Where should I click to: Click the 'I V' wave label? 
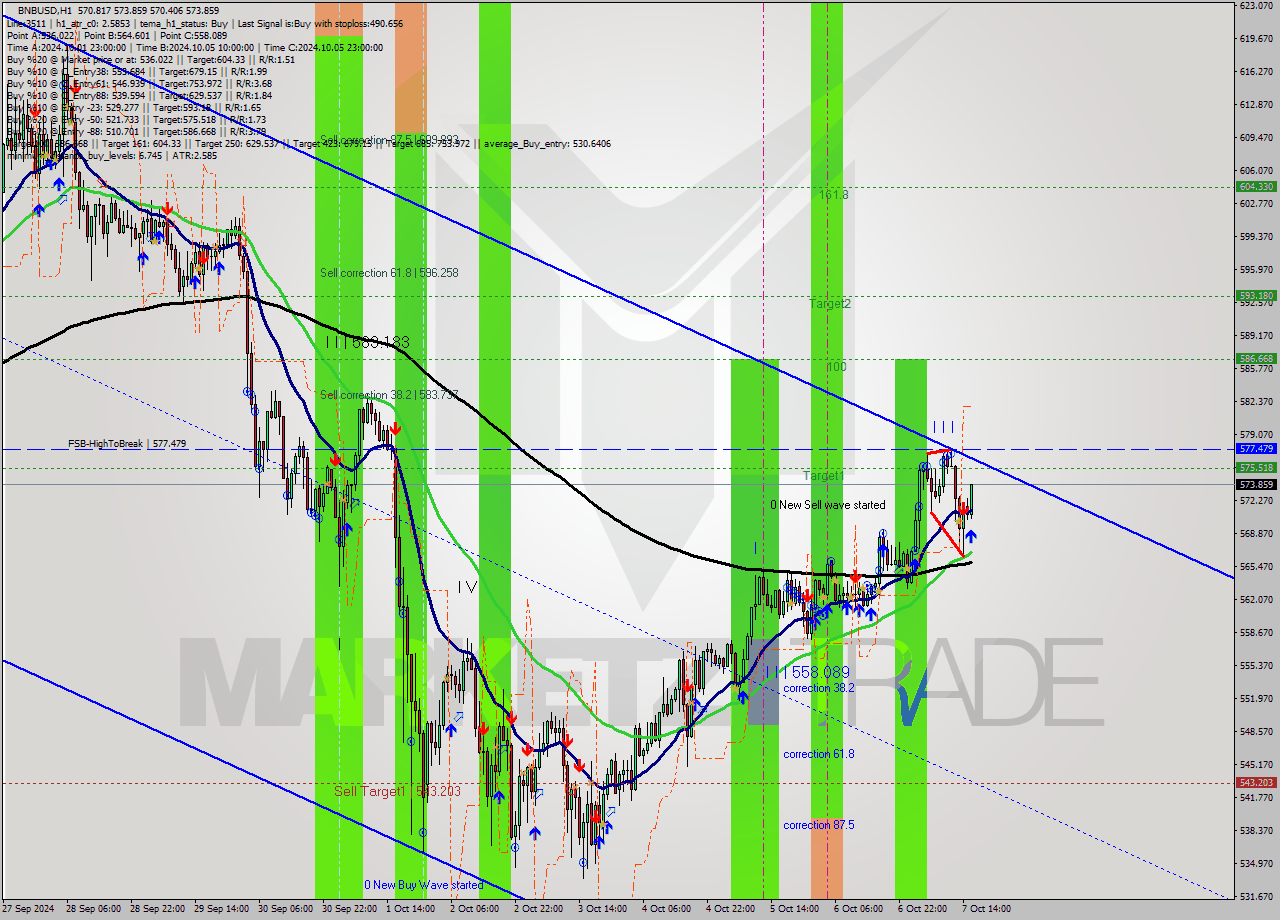point(467,587)
